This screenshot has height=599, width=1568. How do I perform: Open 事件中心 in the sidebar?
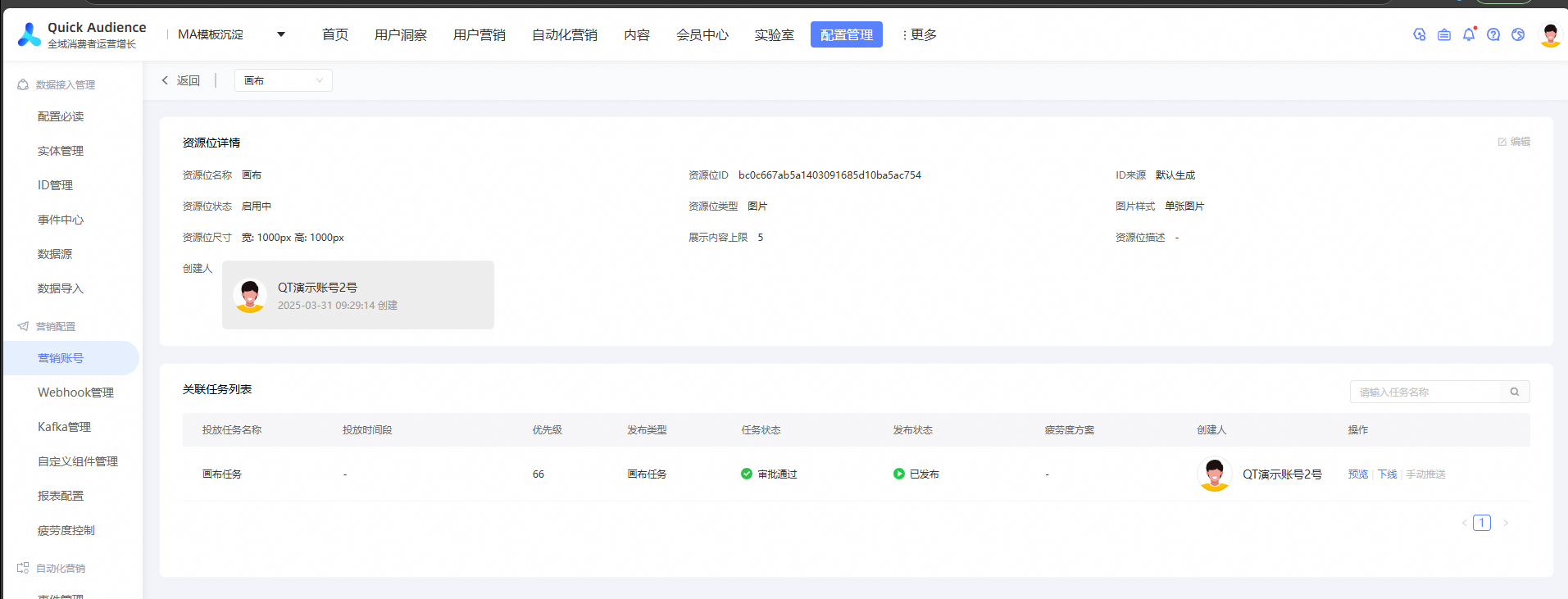click(x=61, y=220)
